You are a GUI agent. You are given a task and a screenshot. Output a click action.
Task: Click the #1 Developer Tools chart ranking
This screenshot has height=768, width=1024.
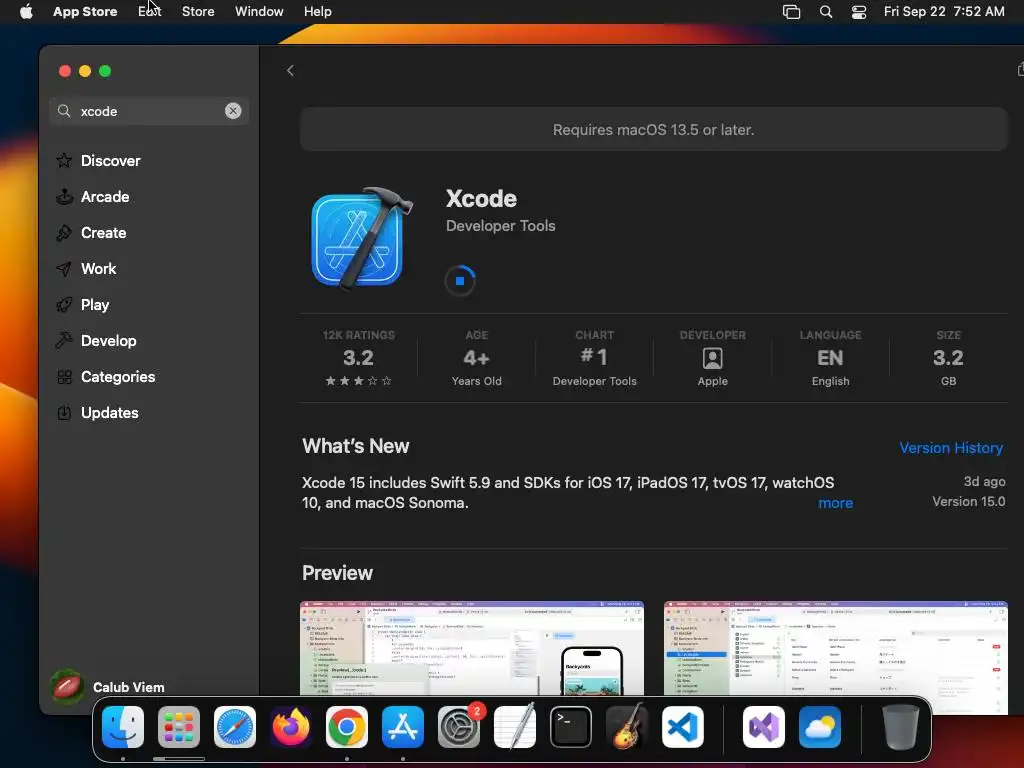(x=594, y=358)
